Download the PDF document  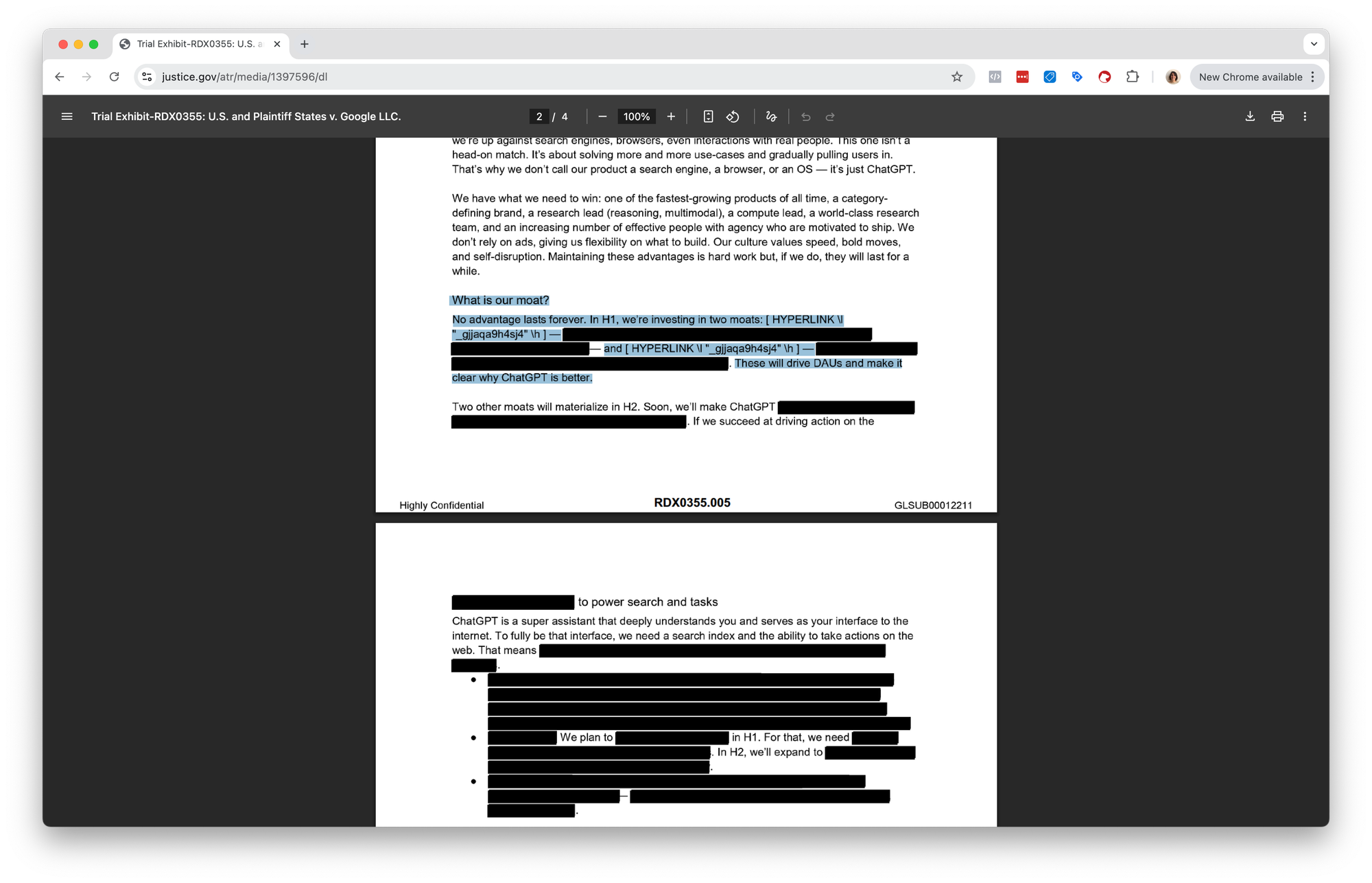pos(1250,117)
